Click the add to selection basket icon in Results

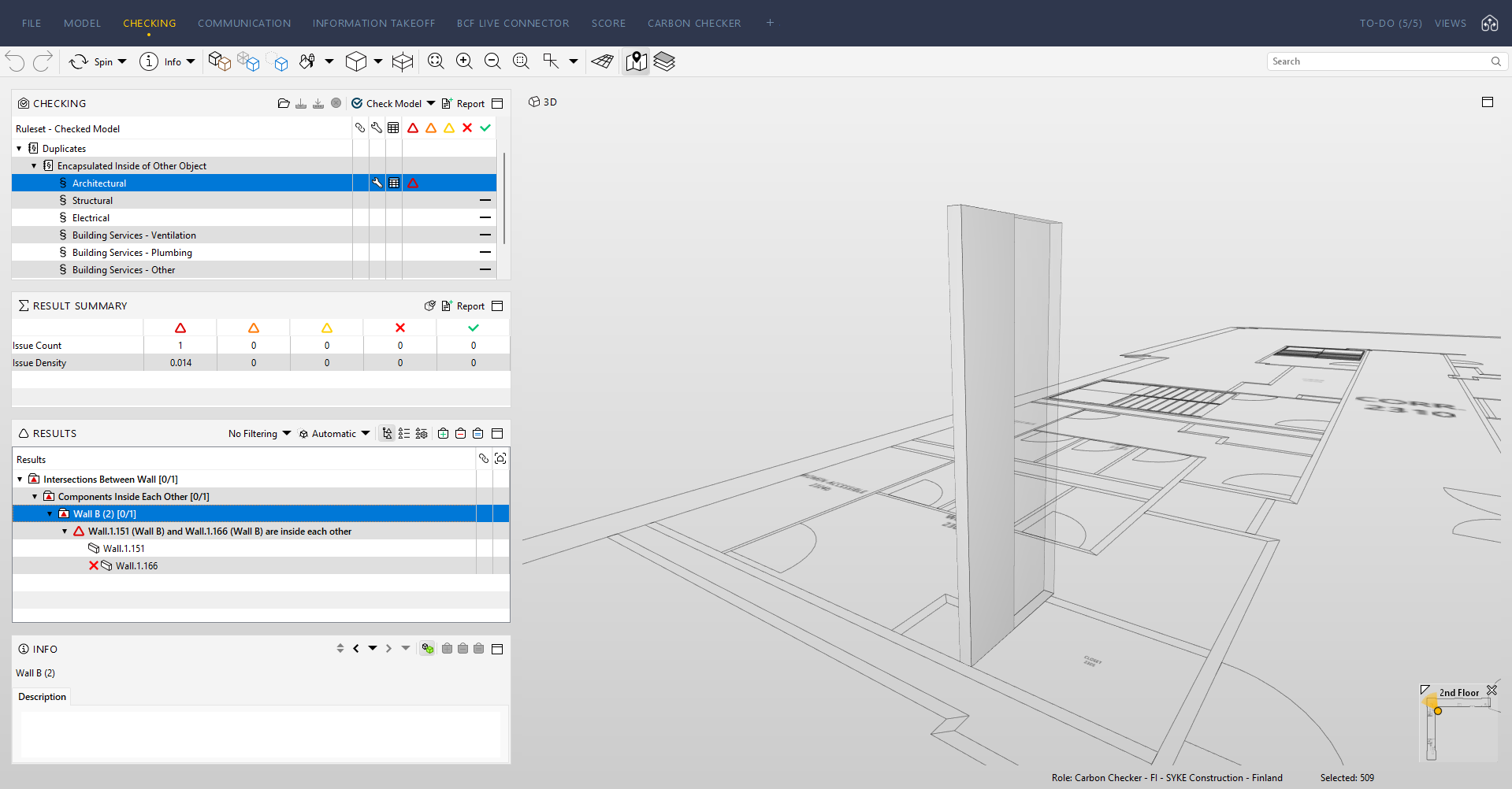click(444, 434)
